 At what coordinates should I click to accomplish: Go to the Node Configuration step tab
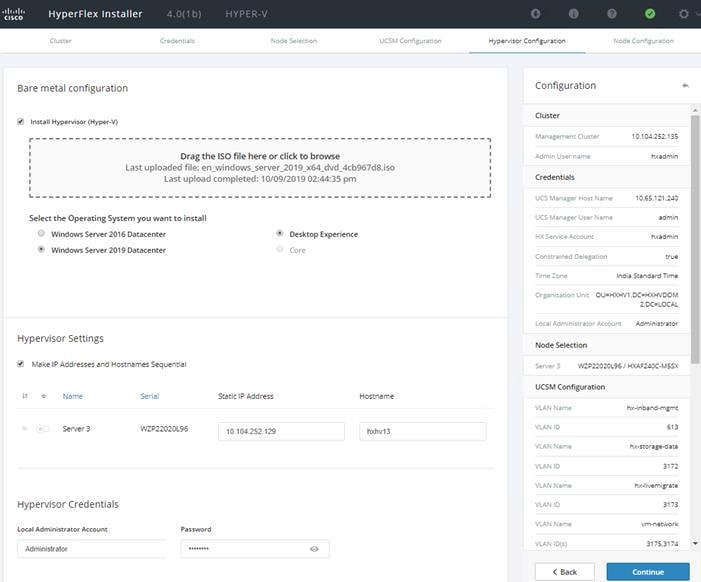tap(643, 41)
